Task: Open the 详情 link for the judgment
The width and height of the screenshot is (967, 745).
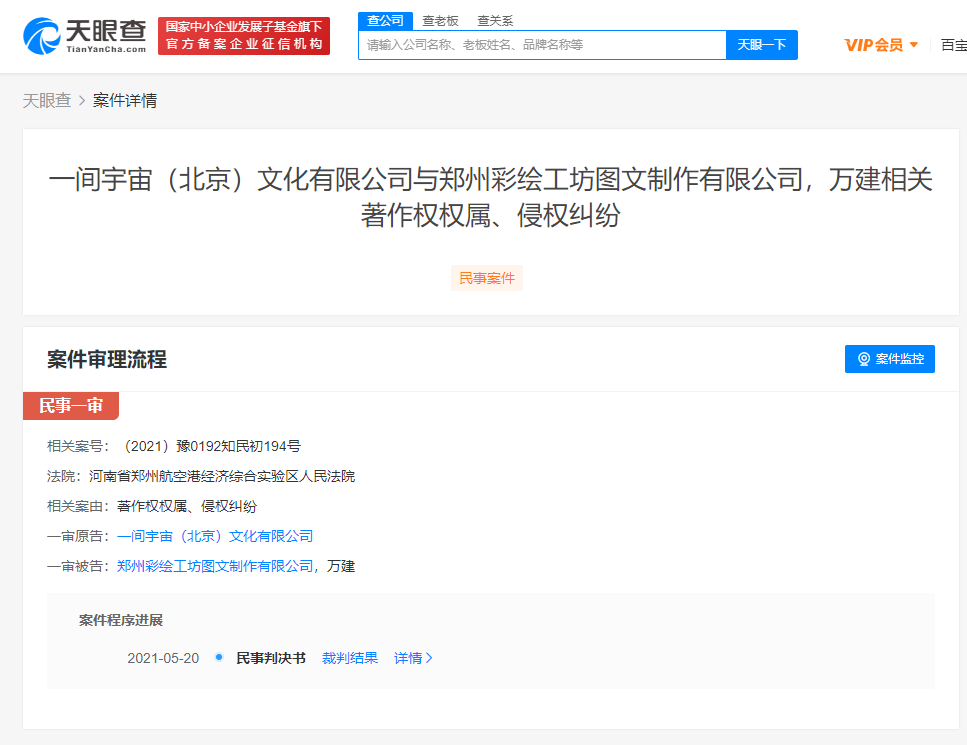Action: pos(413,658)
